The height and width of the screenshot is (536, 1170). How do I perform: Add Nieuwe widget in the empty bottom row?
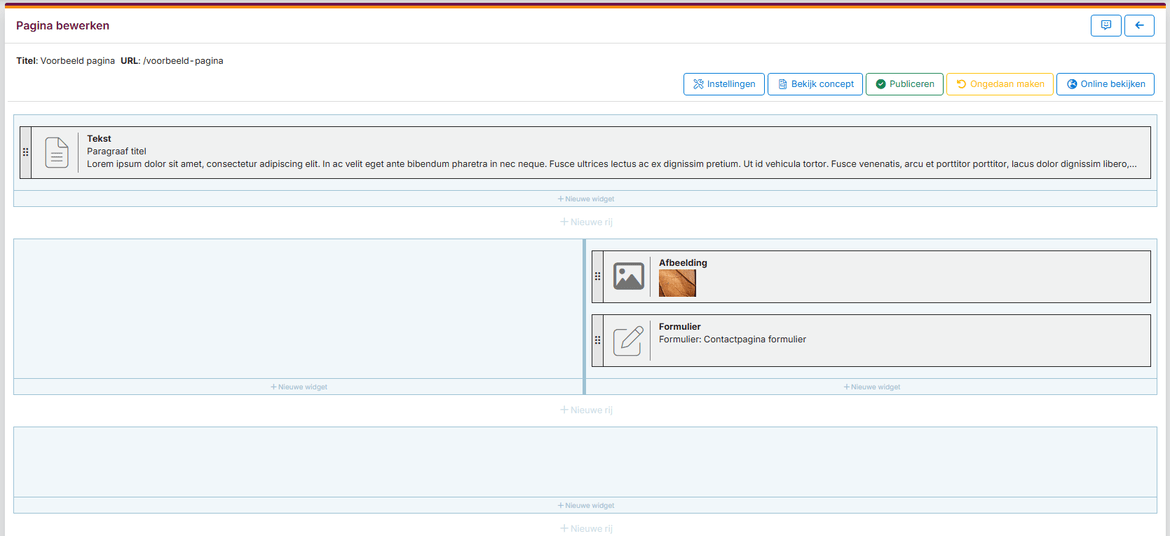585,506
